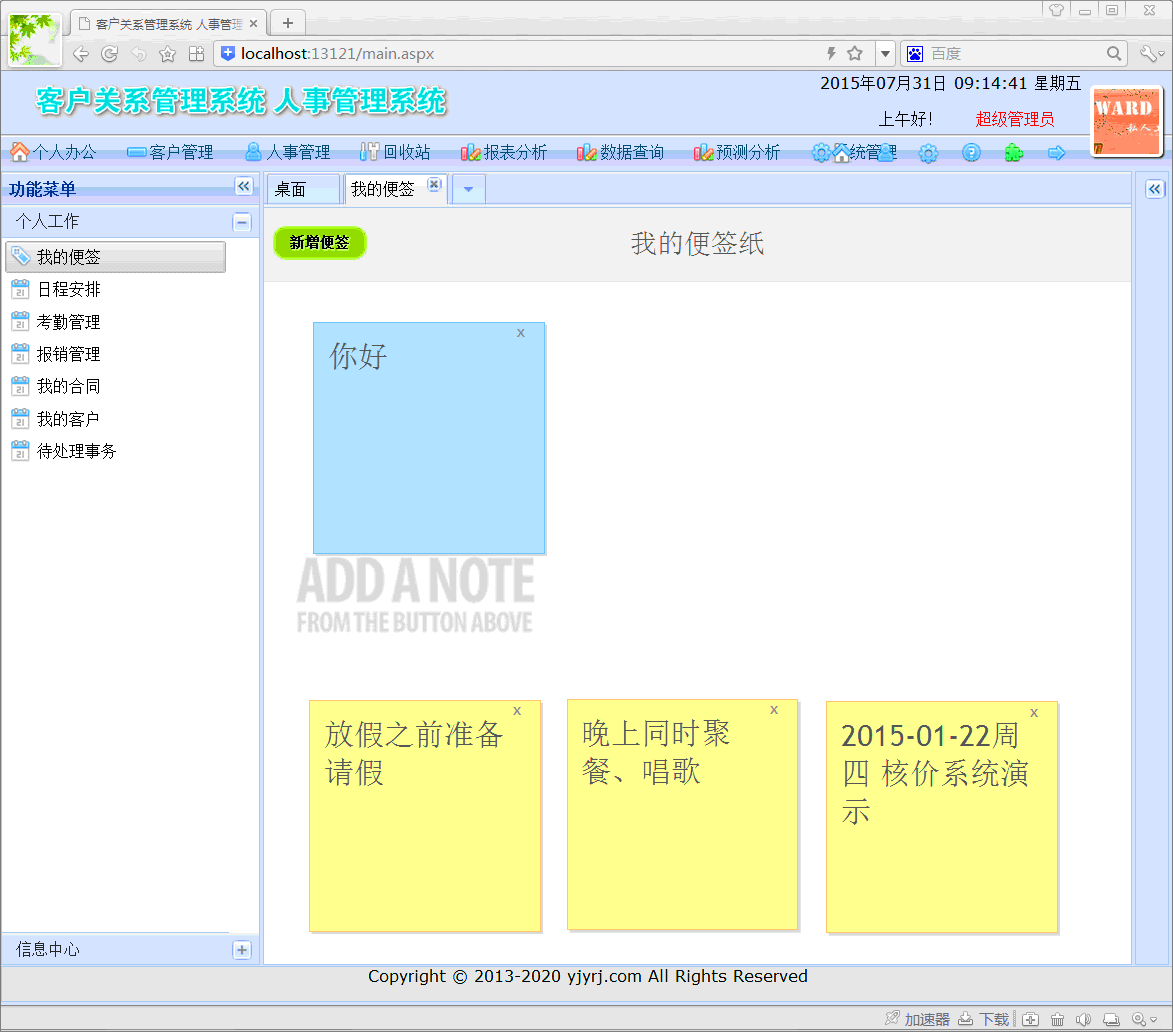Click the 百度 search input field

tap(1015, 54)
